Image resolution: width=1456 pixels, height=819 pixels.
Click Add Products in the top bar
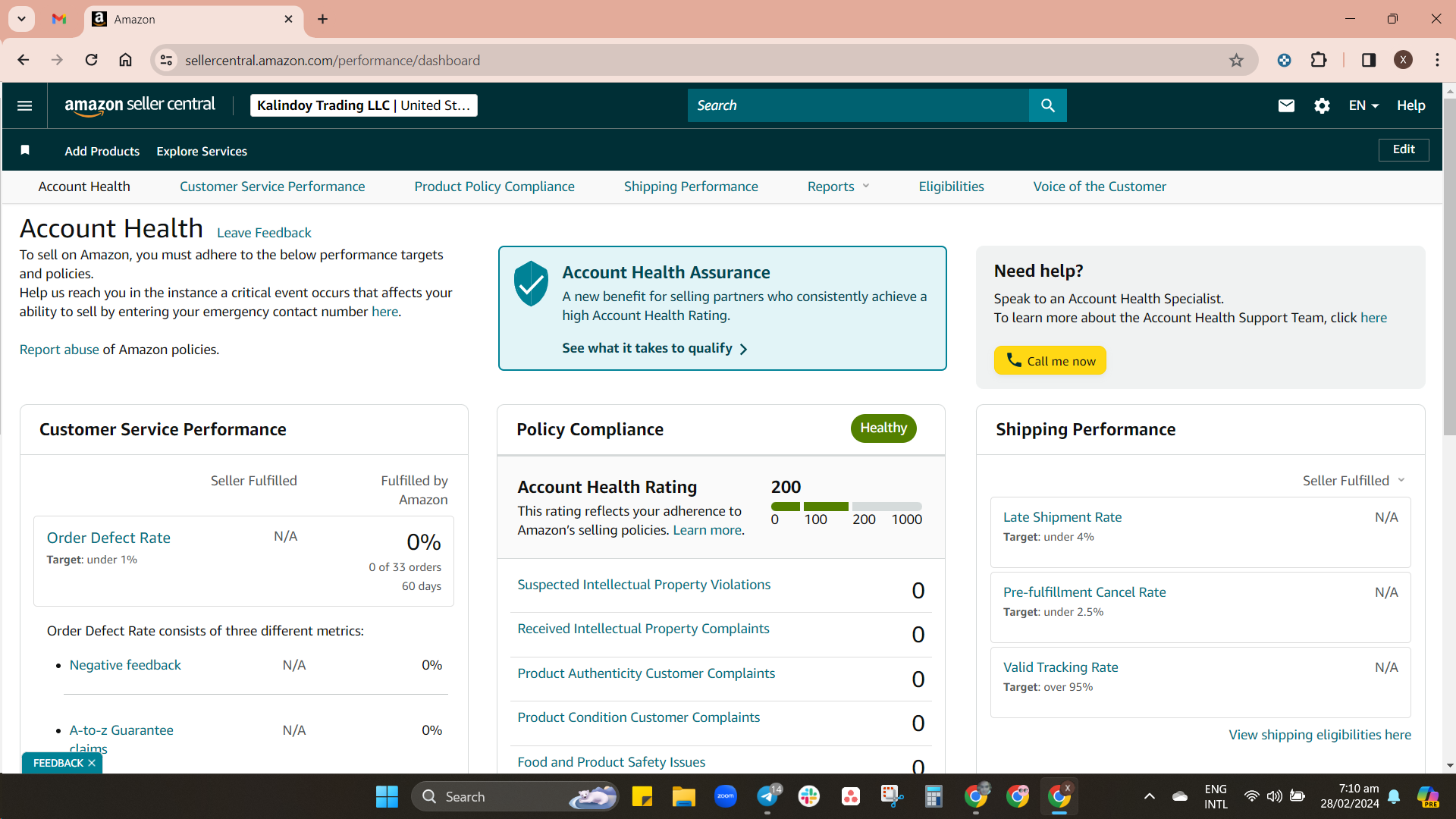(102, 151)
